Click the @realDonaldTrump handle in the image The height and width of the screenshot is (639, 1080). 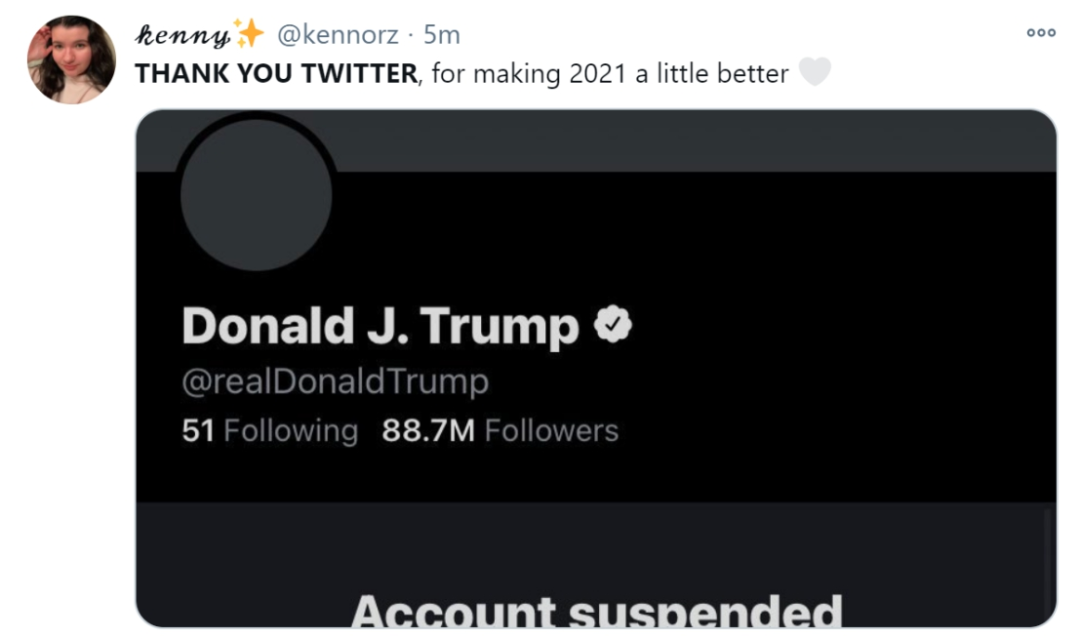click(x=335, y=381)
